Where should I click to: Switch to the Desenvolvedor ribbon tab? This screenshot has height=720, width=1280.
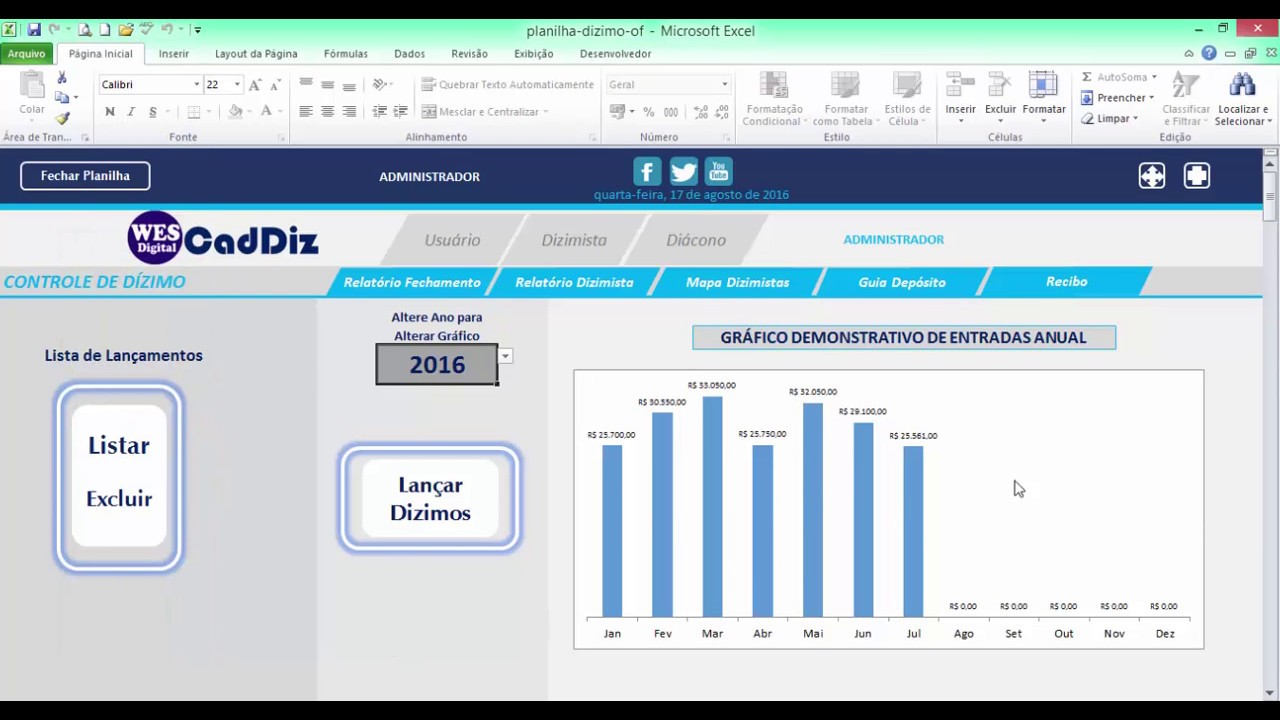pyautogui.click(x=616, y=54)
